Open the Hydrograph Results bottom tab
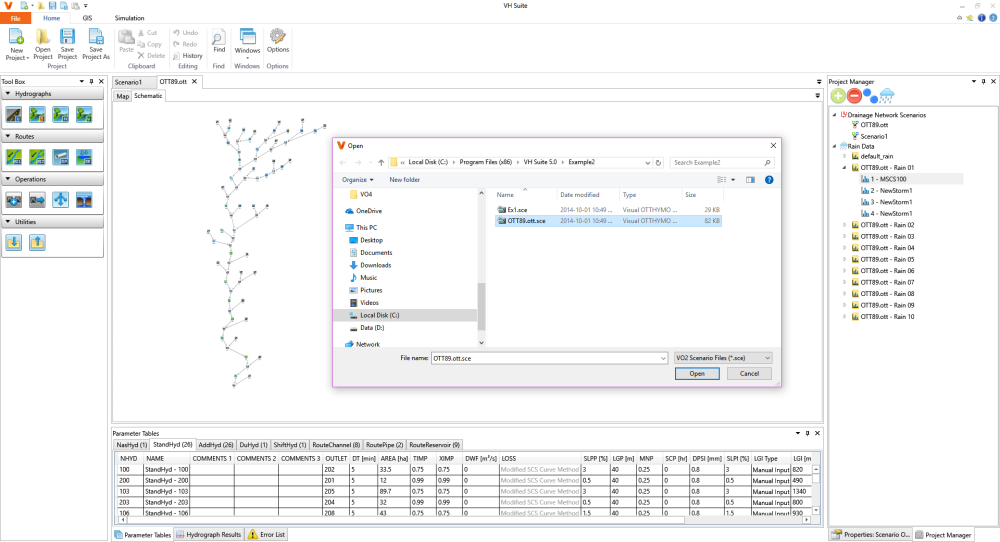Image resolution: width=1000 pixels, height=542 pixels. tap(208, 534)
